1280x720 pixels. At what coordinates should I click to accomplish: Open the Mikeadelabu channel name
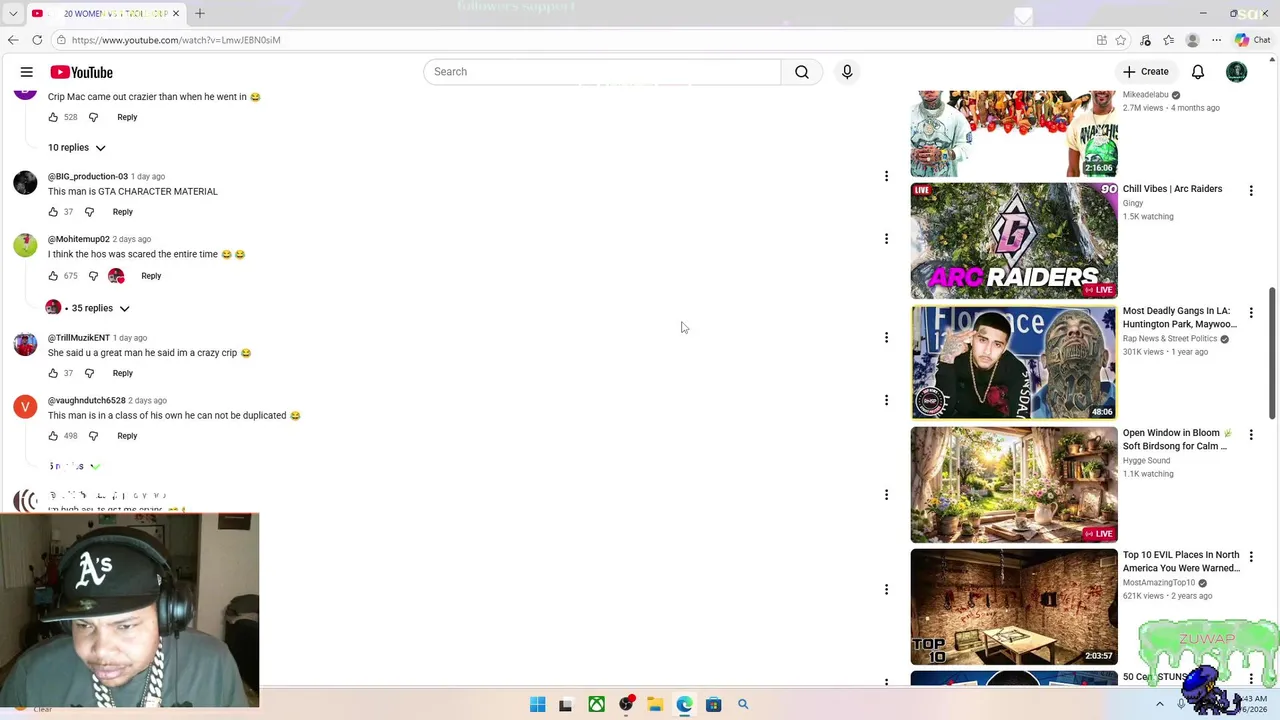coord(1146,95)
